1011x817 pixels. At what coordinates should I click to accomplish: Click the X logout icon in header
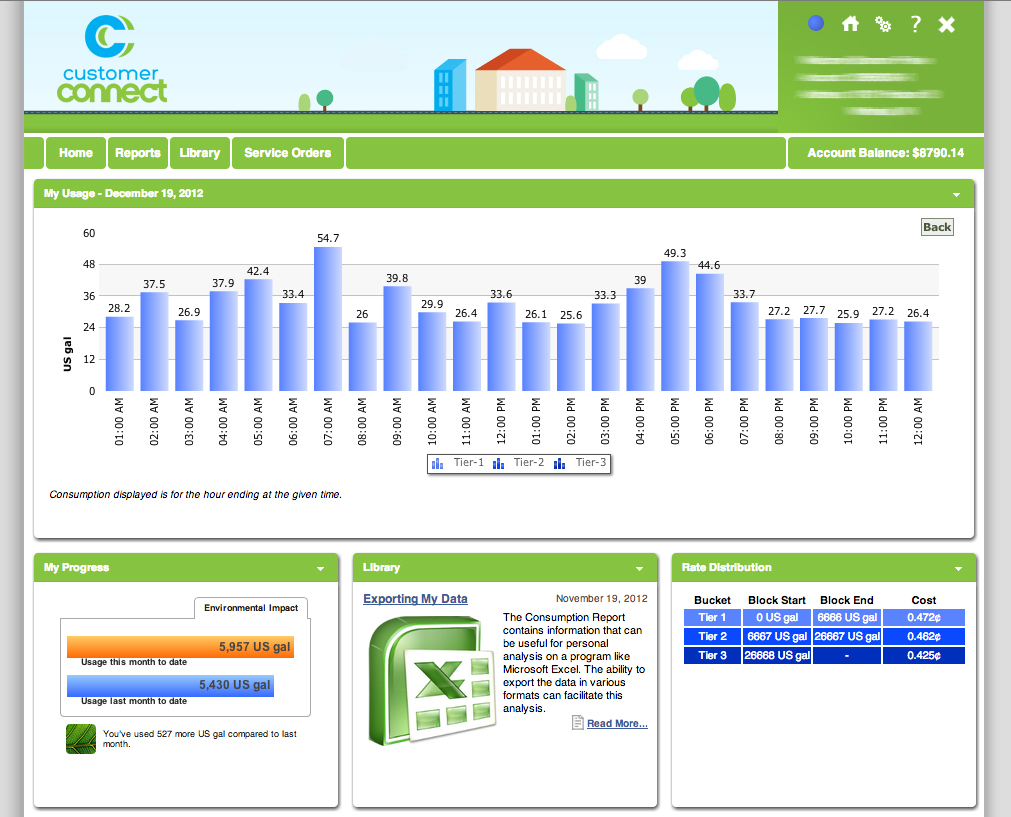coord(947,24)
